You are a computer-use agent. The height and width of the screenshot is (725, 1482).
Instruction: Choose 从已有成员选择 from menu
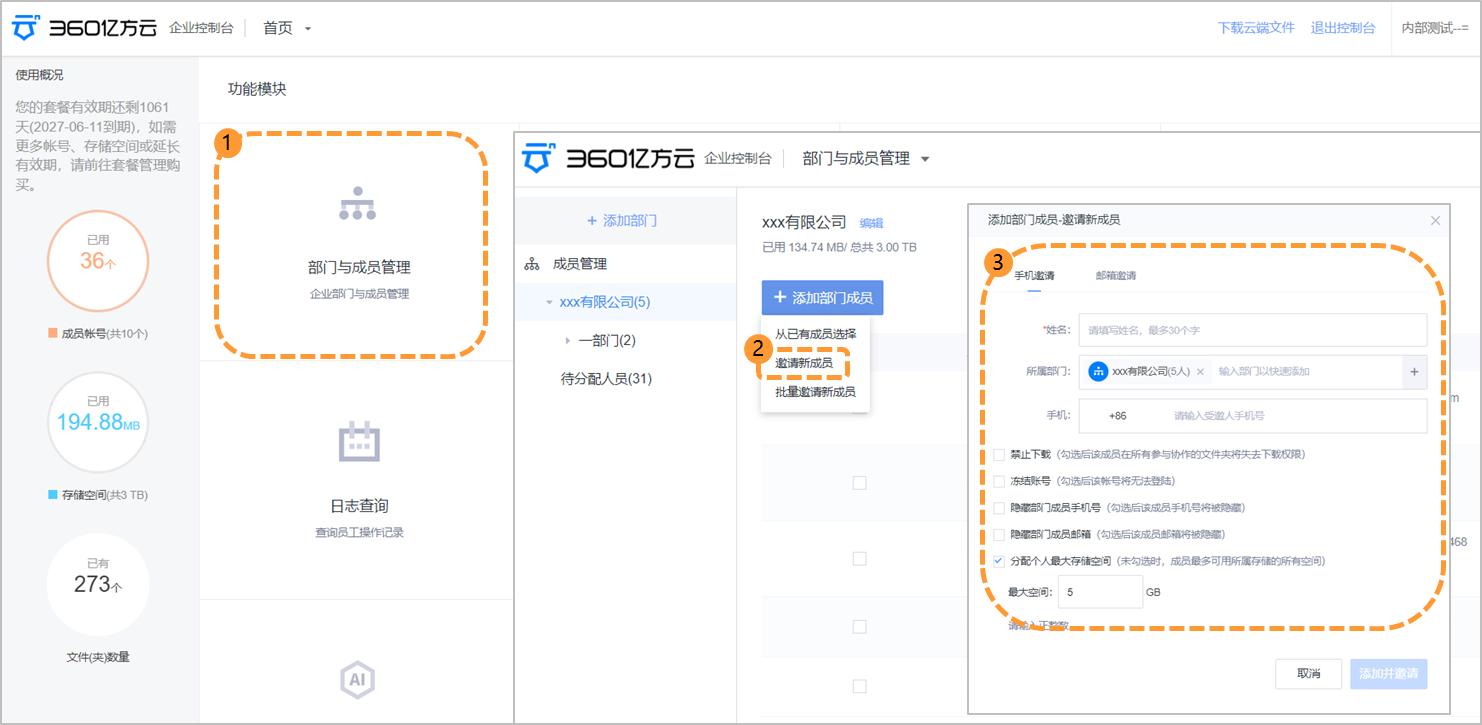coord(815,334)
